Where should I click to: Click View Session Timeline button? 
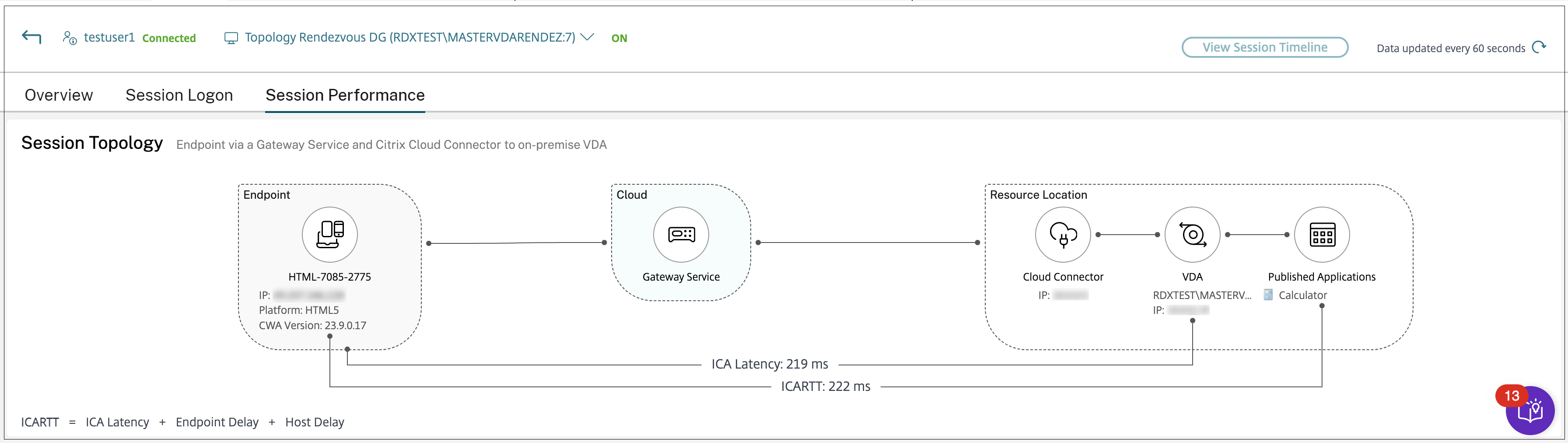pyautogui.click(x=1264, y=48)
